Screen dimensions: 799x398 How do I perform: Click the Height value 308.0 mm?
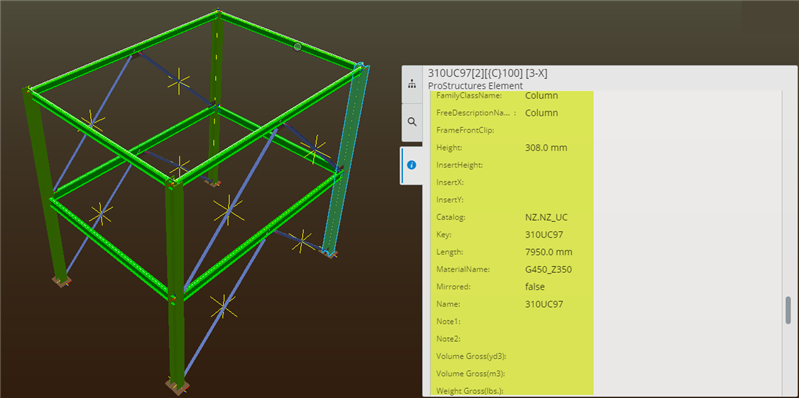click(546, 148)
